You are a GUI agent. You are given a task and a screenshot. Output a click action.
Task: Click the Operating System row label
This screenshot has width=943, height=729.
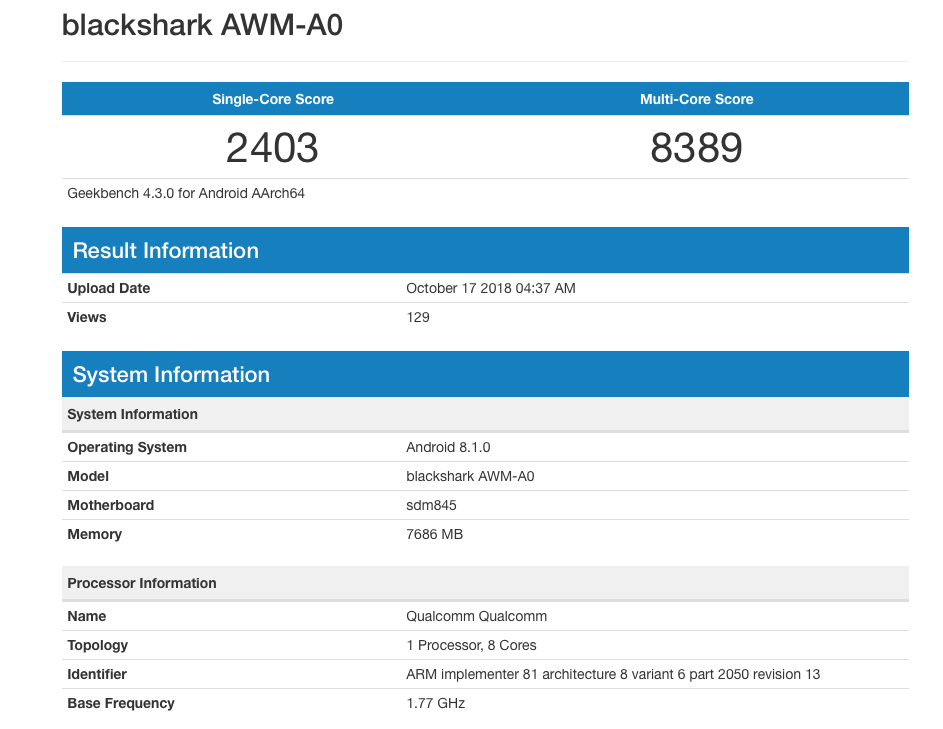point(127,447)
